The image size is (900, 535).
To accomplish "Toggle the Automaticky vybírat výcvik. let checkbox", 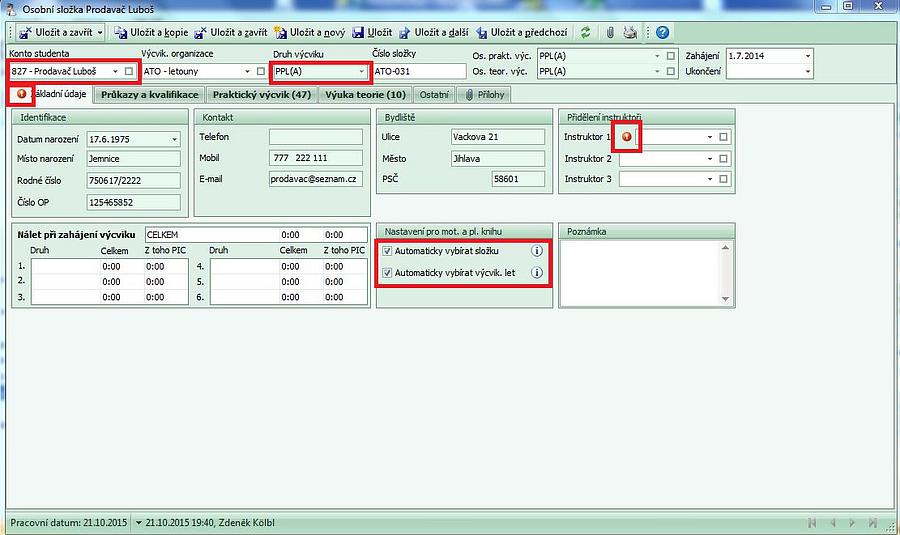I will (387, 272).
